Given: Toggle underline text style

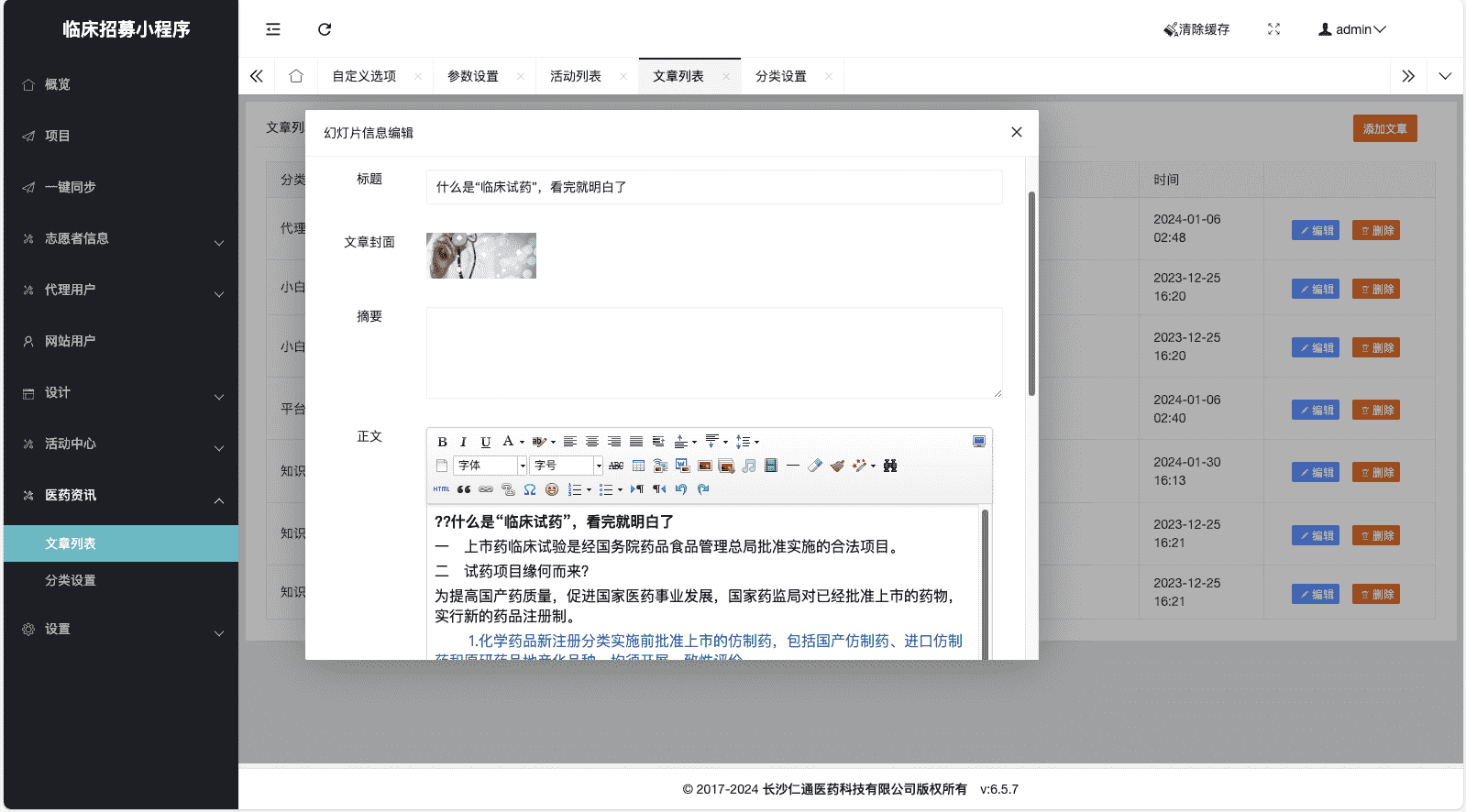Looking at the screenshot, I should click(x=486, y=442).
